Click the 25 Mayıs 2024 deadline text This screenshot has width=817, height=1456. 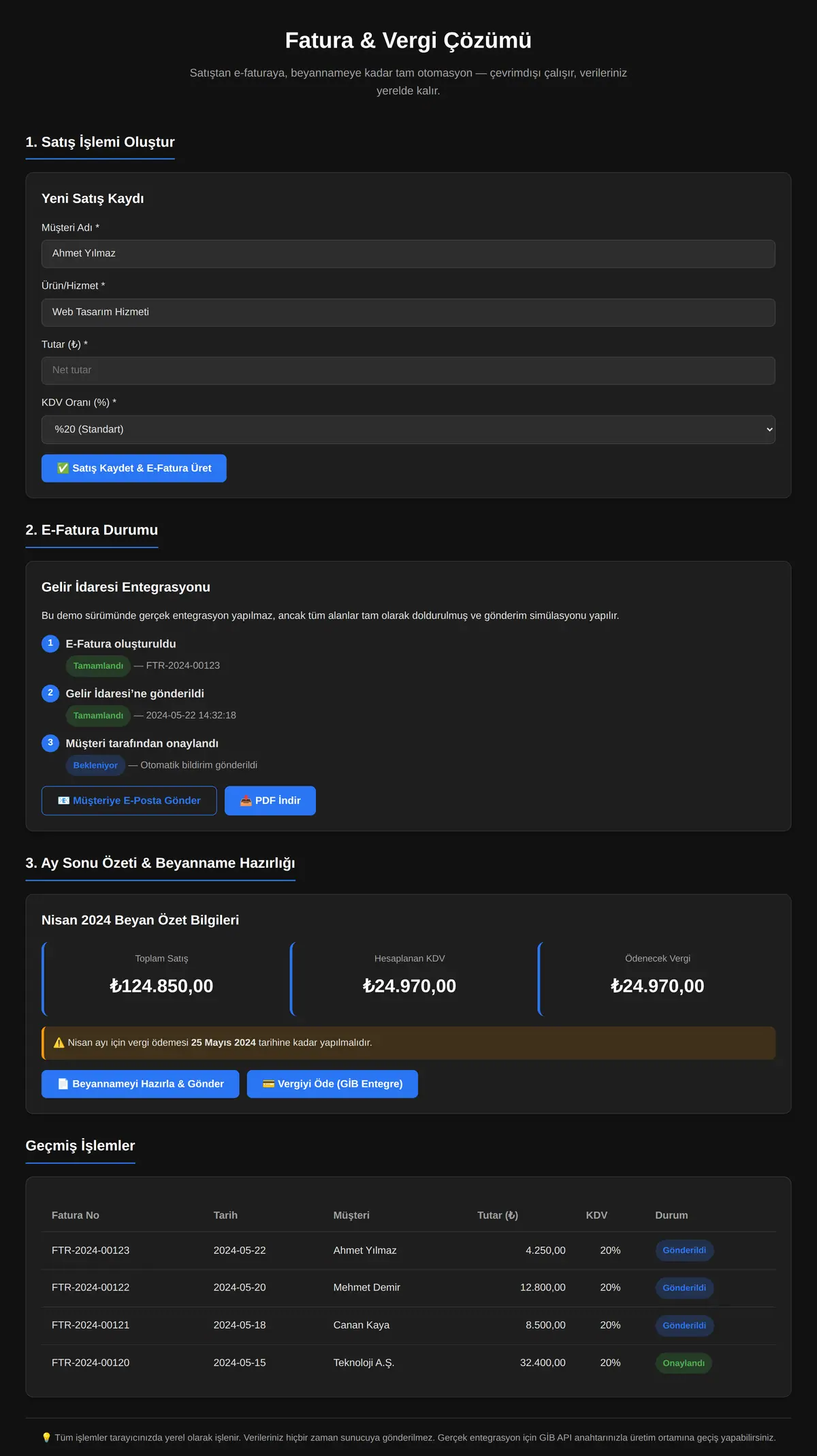[x=223, y=1043]
